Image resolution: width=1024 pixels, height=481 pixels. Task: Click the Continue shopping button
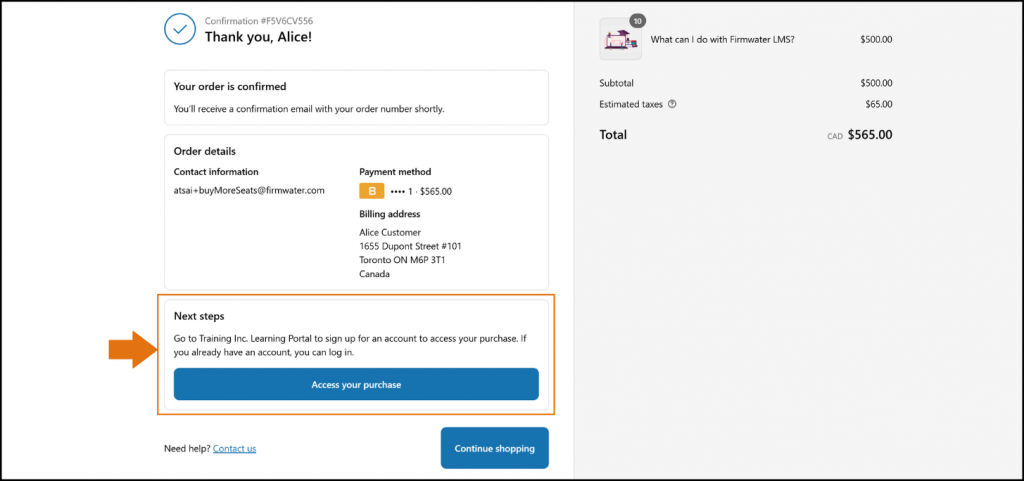coord(494,448)
